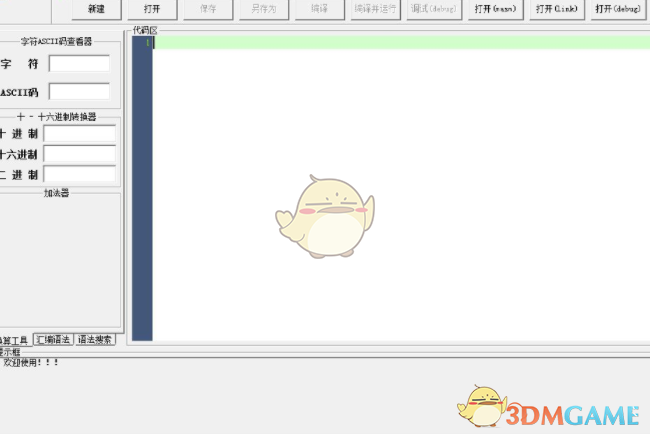This screenshot has width=650, height=434.
Task: Click the 新建 button
Action: click(x=97, y=9)
